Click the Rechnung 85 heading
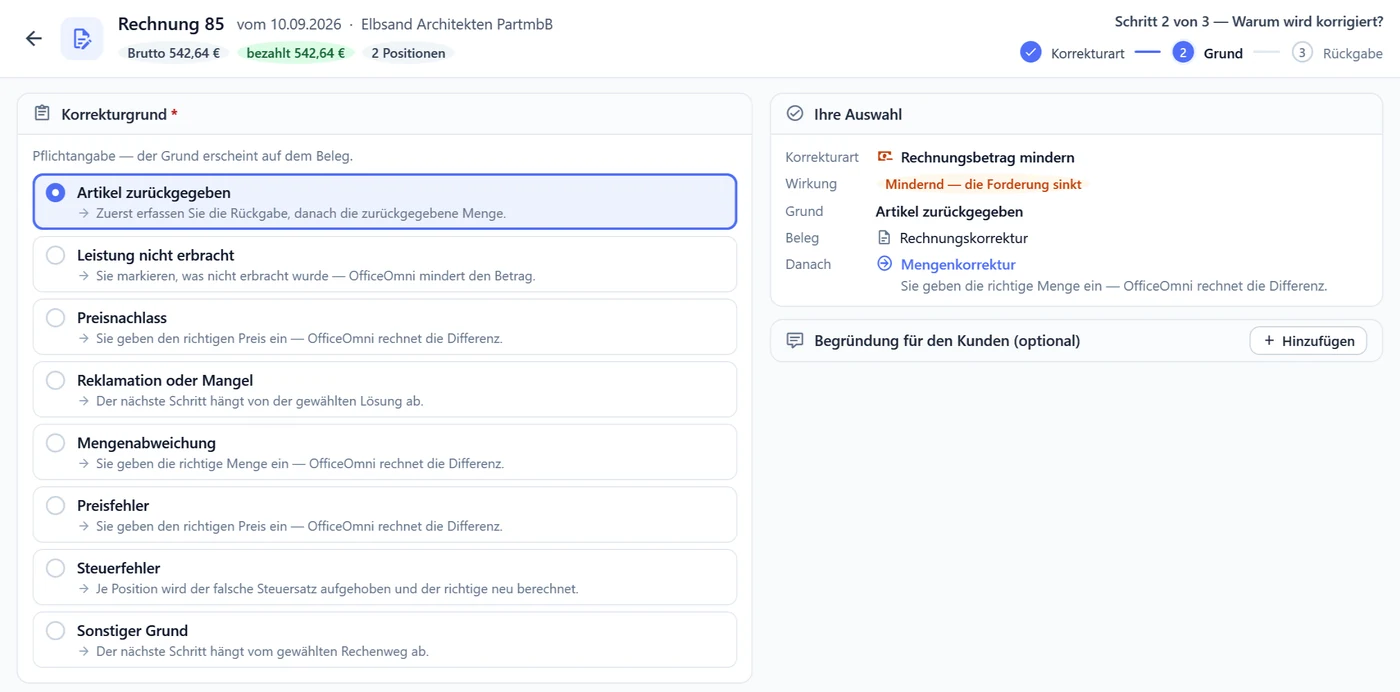This screenshot has height=692, width=1400. click(x=171, y=23)
